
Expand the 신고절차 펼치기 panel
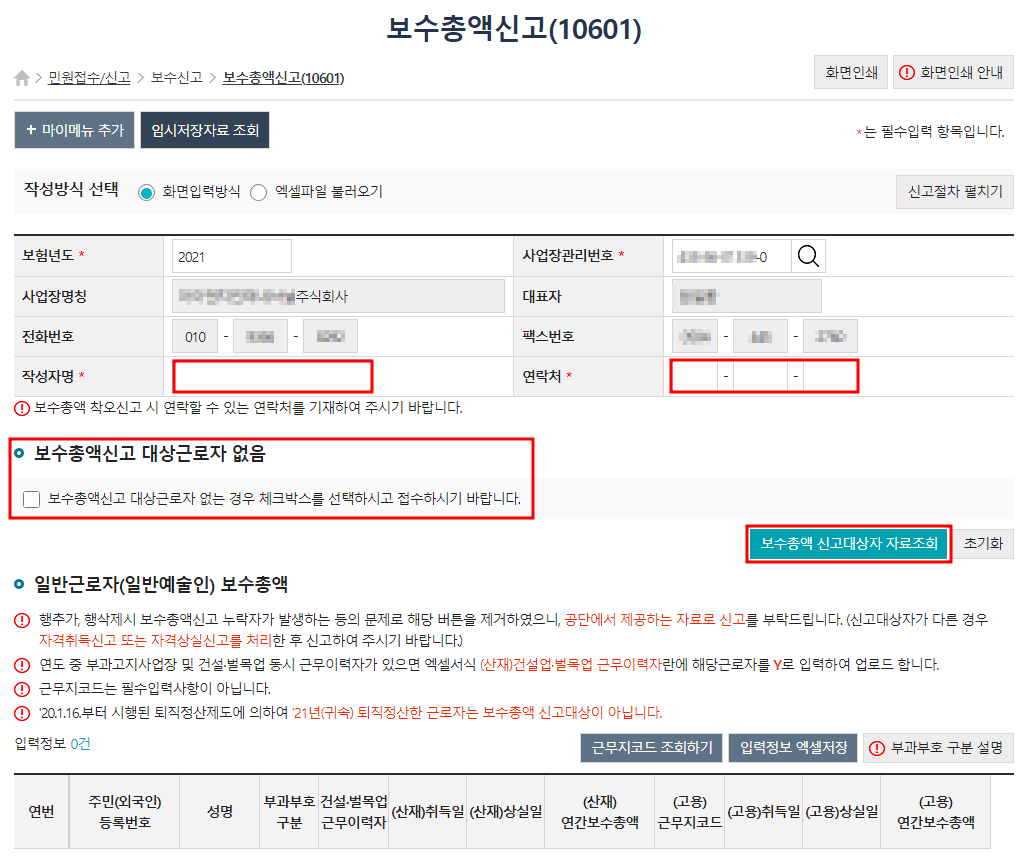954,191
